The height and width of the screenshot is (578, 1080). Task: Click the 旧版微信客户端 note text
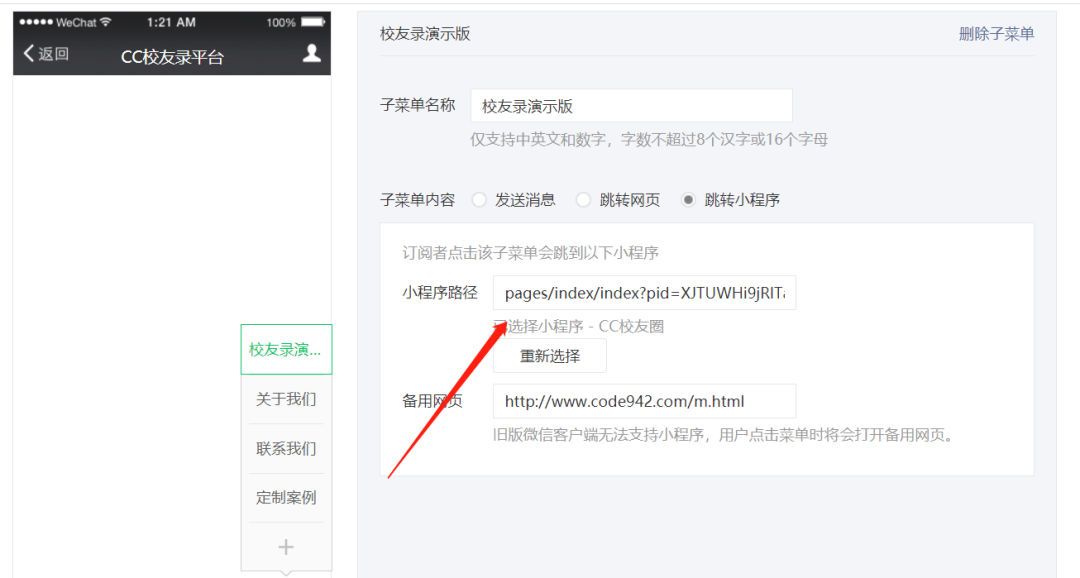pyautogui.click(x=723, y=435)
